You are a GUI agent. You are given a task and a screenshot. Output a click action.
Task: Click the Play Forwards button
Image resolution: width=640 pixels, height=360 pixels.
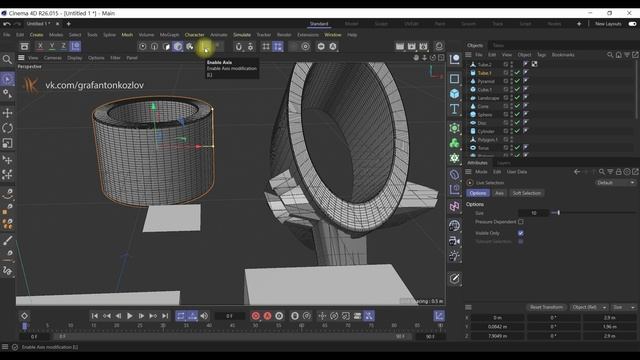click(129, 316)
